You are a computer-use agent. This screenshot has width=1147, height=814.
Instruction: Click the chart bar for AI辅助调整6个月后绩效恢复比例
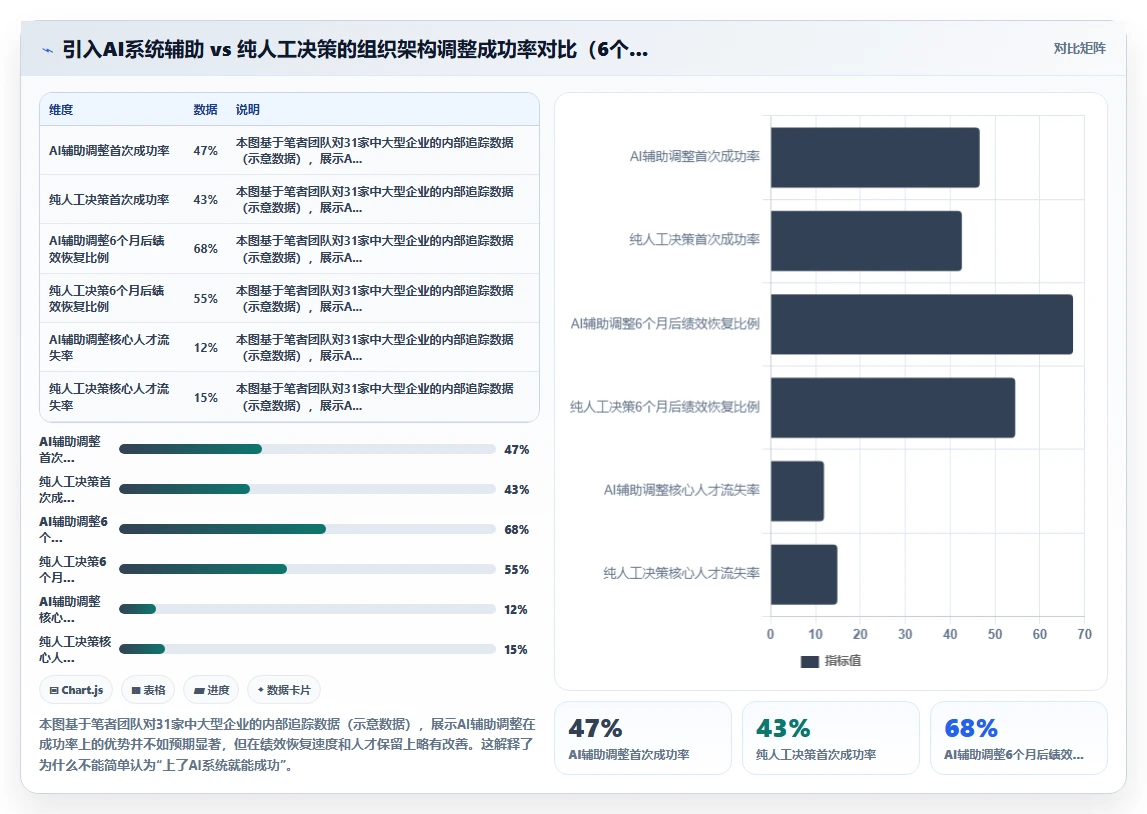922,324
